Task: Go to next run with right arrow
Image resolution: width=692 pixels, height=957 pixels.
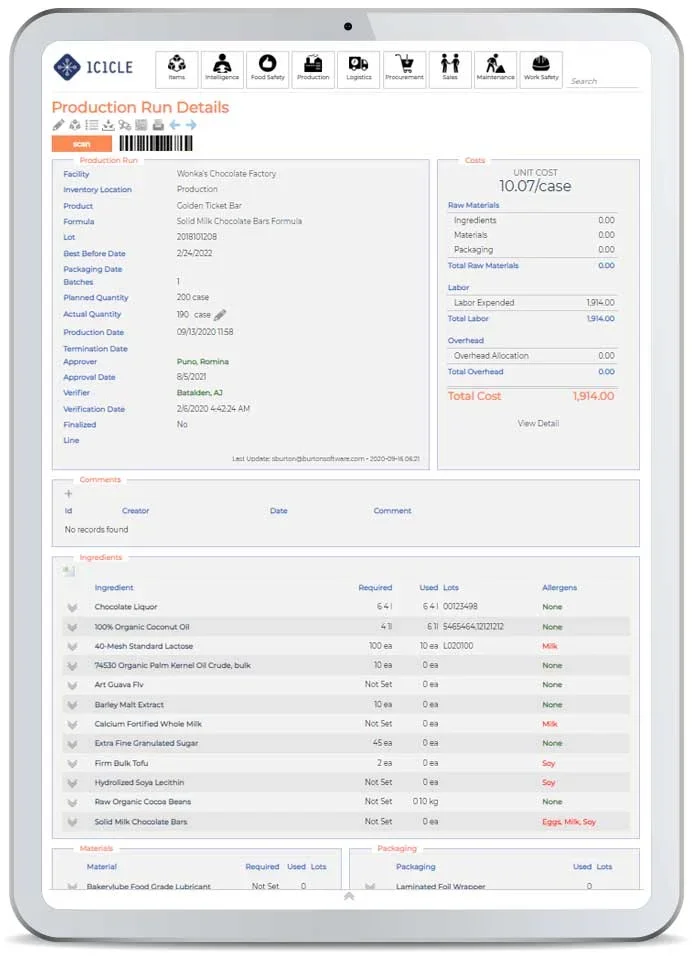Action: click(191, 125)
